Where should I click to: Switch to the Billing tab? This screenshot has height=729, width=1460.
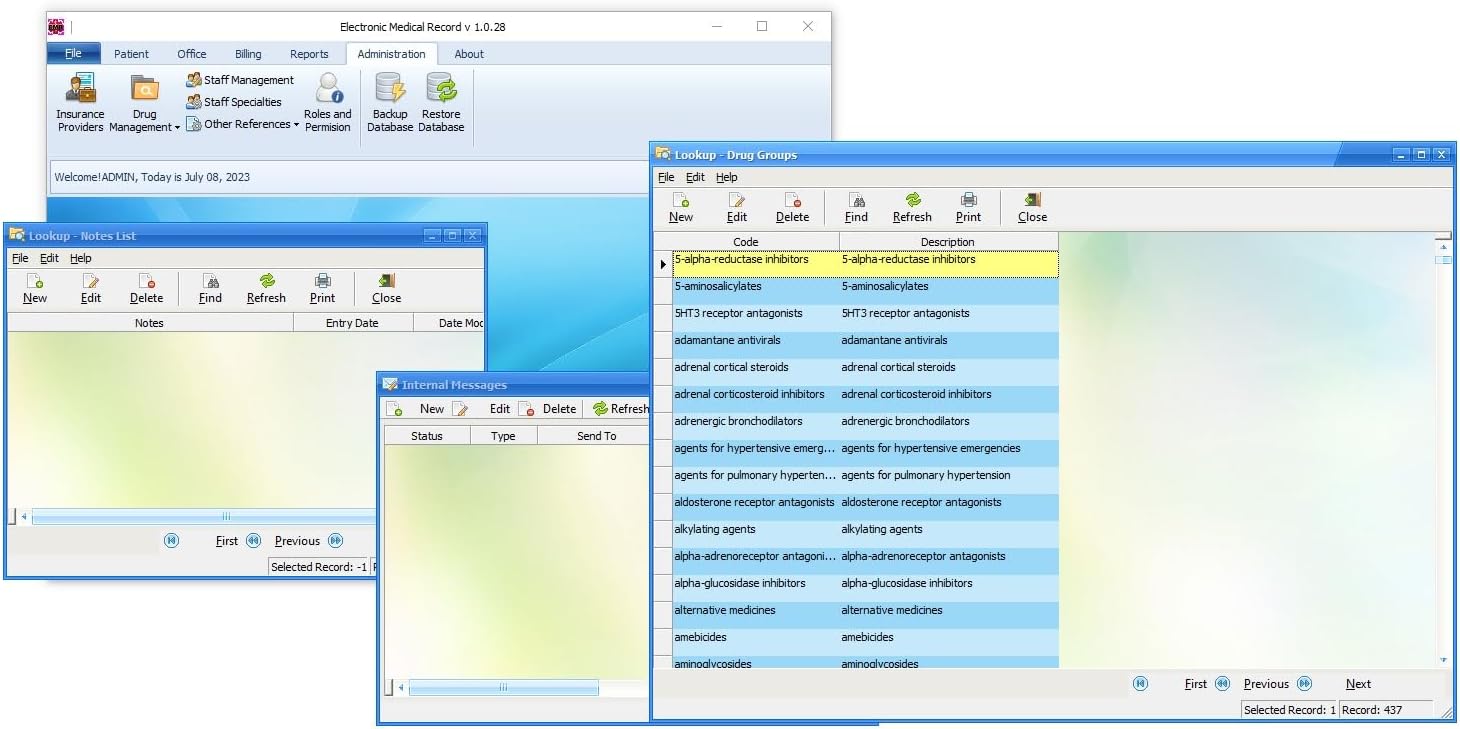(247, 54)
